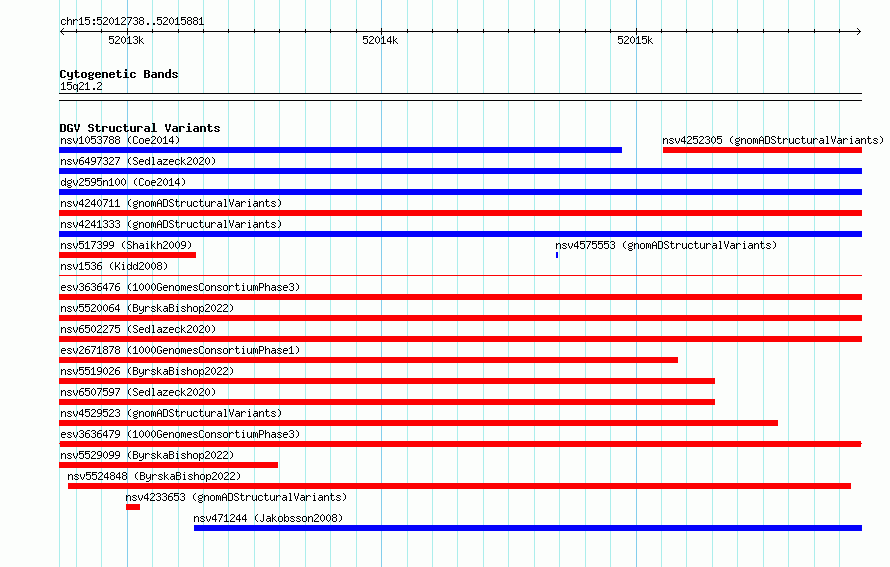890x567 pixels.
Task: Open the nsv6497327 (Sedlazeck2020) variant
Action: [x=138, y=161]
